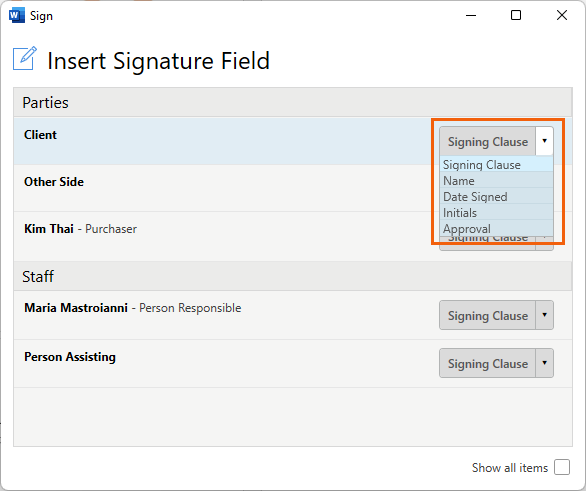Screen dimensions: 586x491
Task: Collapse the Client Signing Clause dropdown arrow
Action: [545, 141]
